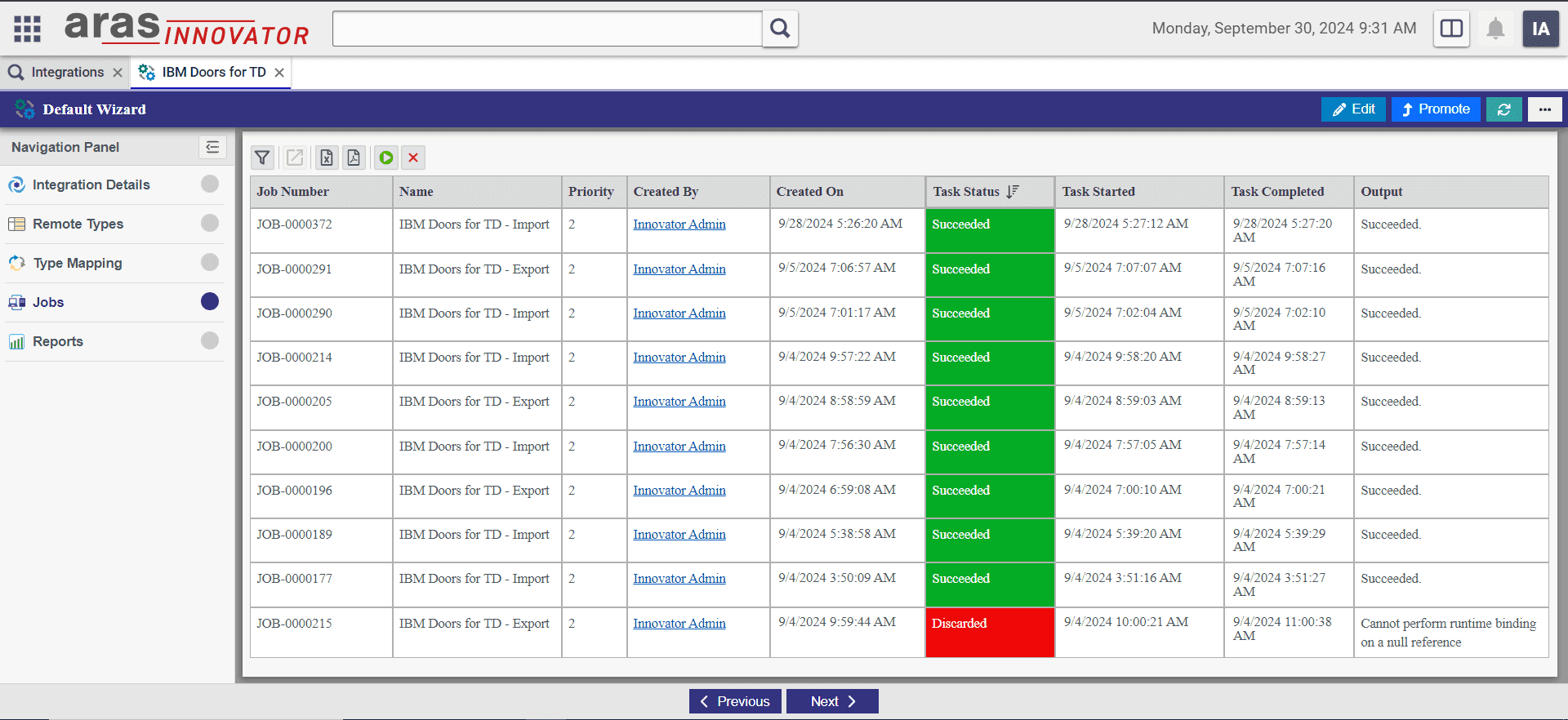
Task: Click the Remote Types status circle
Action: click(210, 223)
